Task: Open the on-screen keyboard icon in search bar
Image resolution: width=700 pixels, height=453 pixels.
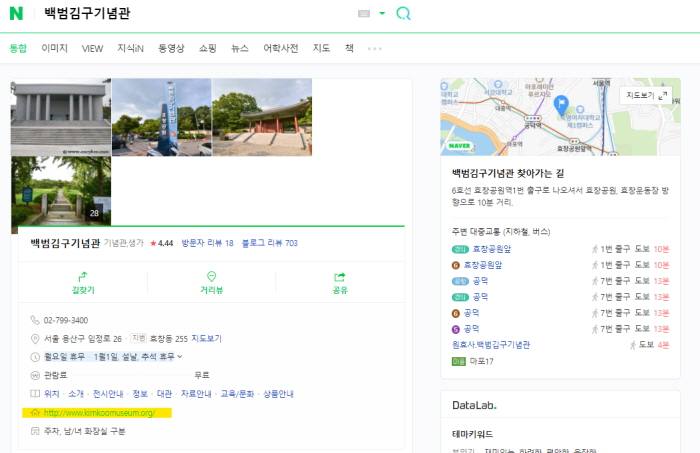Action: click(364, 14)
